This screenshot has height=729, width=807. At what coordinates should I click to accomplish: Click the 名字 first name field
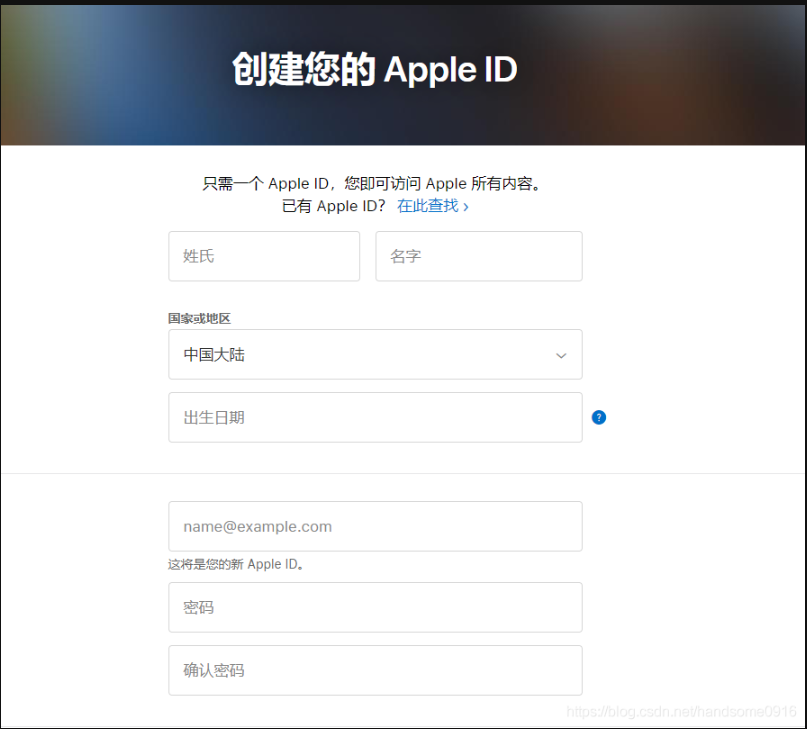479,256
